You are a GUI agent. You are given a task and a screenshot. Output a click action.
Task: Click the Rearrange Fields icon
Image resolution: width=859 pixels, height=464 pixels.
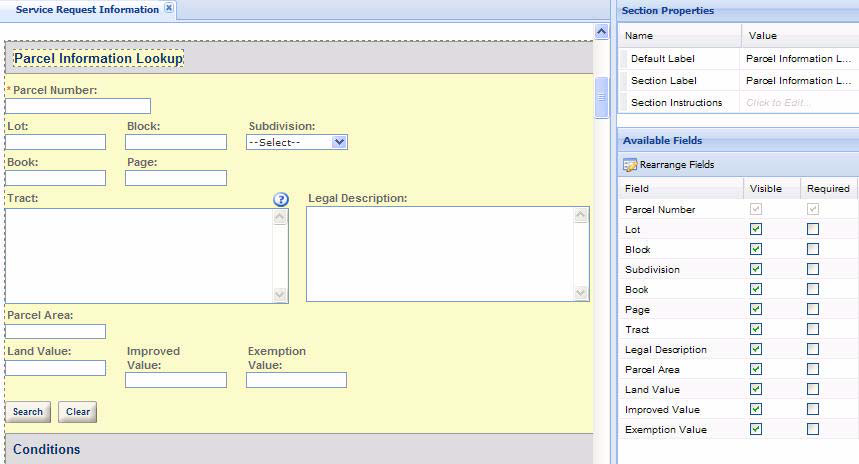[x=630, y=165]
